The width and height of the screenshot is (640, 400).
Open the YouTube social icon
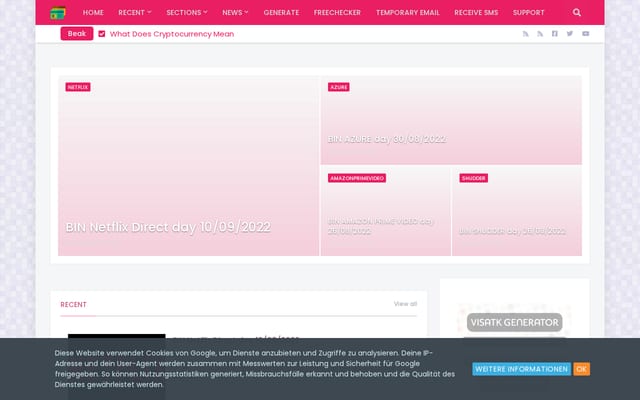[x=585, y=33]
